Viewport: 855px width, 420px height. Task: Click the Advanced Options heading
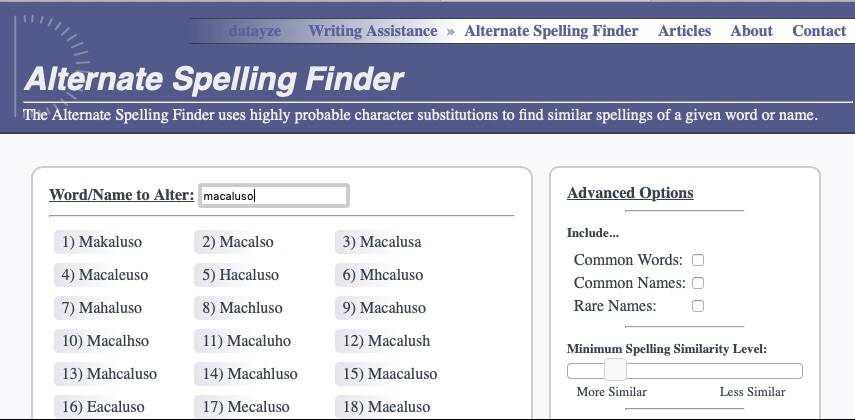(x=630, y=193)
